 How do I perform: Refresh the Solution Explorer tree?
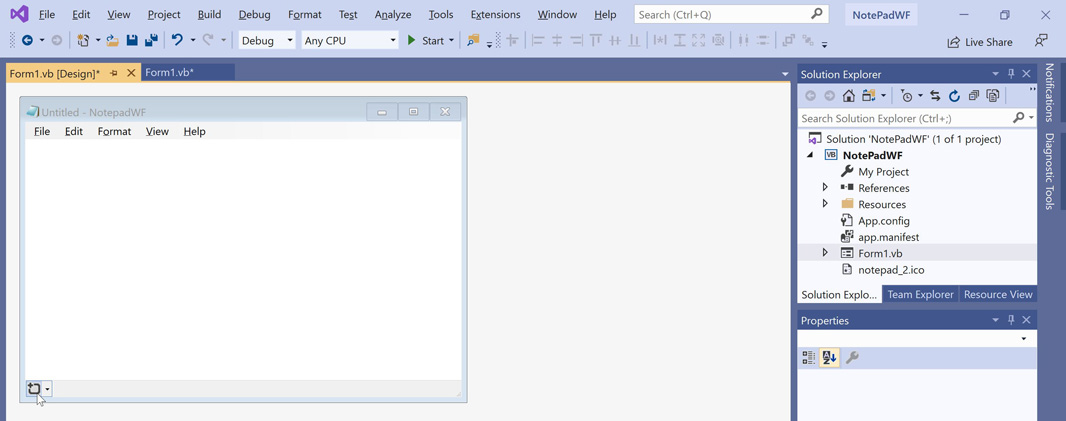[954, 96]
